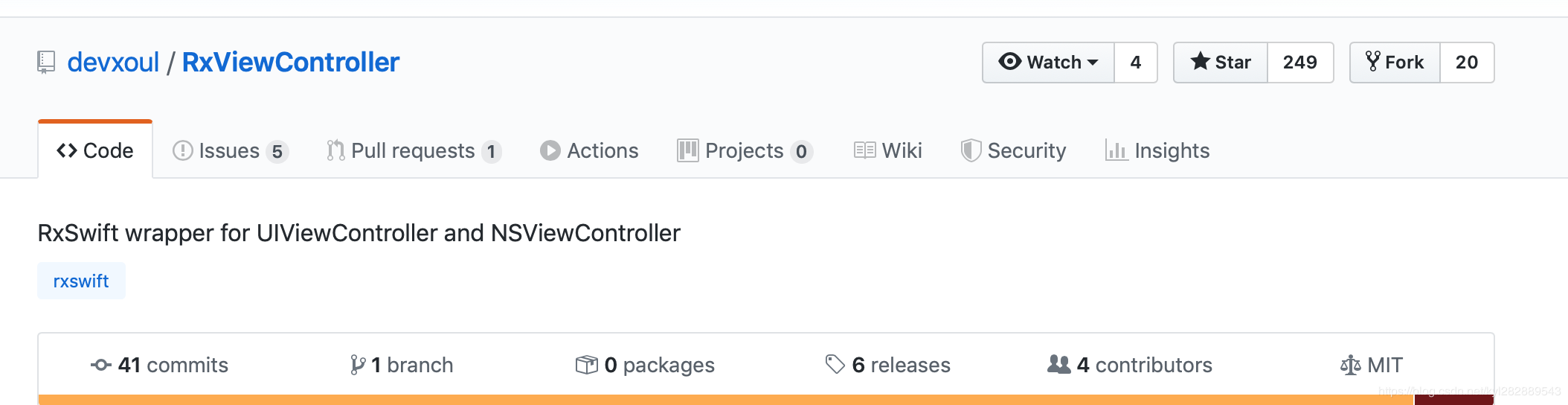
Task: Open the RxViewController repository link
Action: click(x=291, y=63)
